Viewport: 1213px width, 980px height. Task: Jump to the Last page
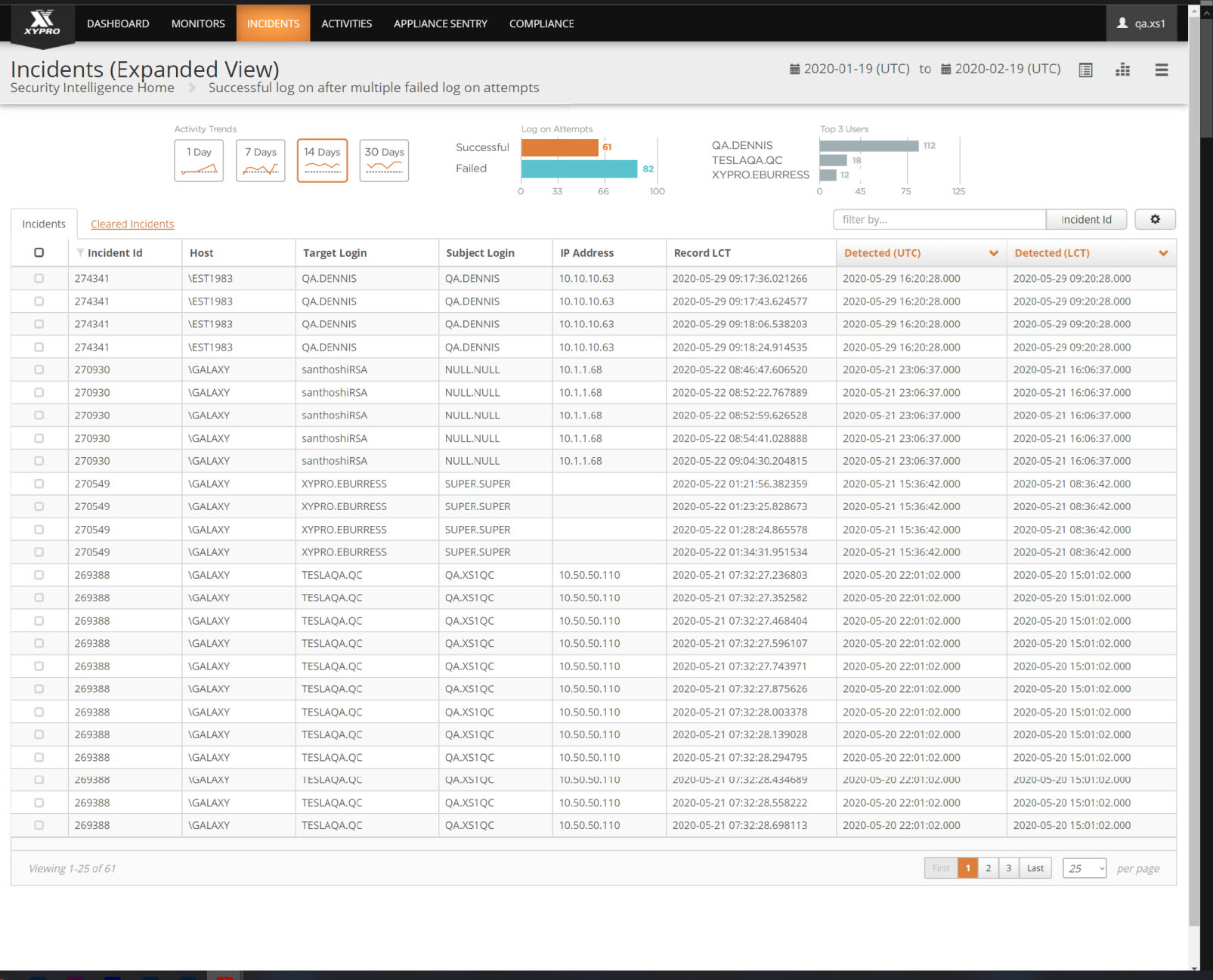(1035, 868)
